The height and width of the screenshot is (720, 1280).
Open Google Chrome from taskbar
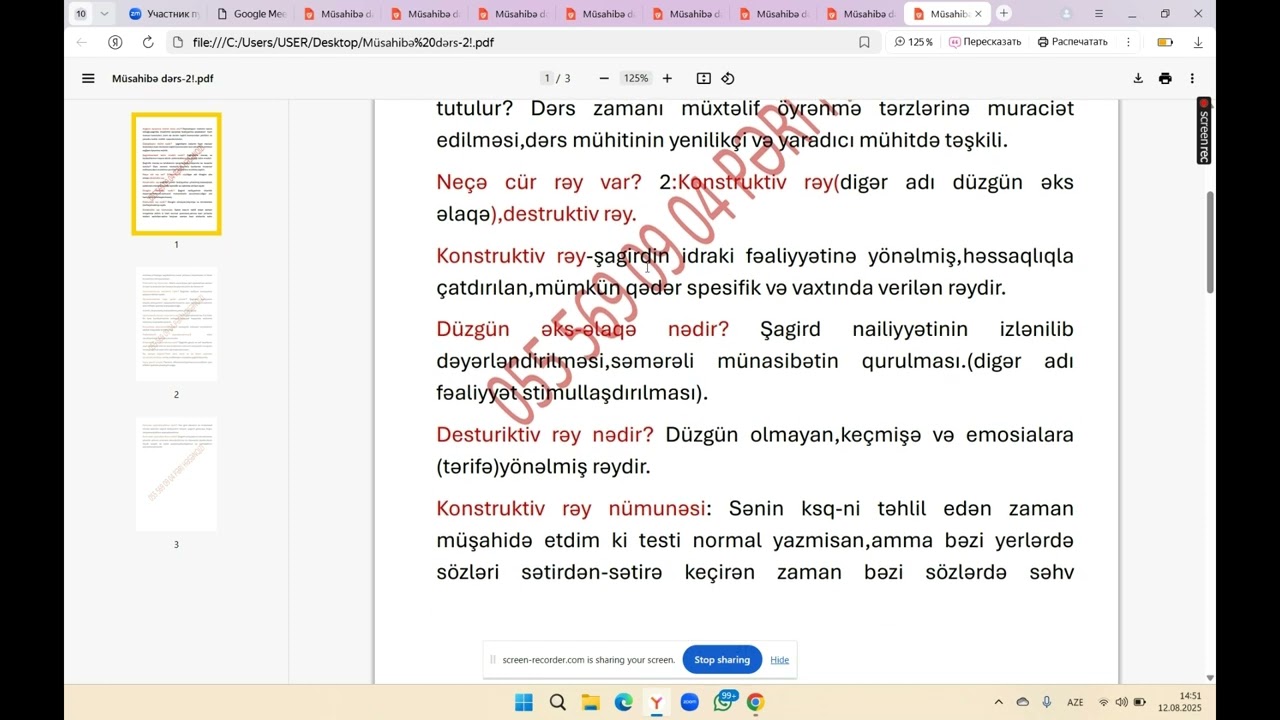coord(755,702)
